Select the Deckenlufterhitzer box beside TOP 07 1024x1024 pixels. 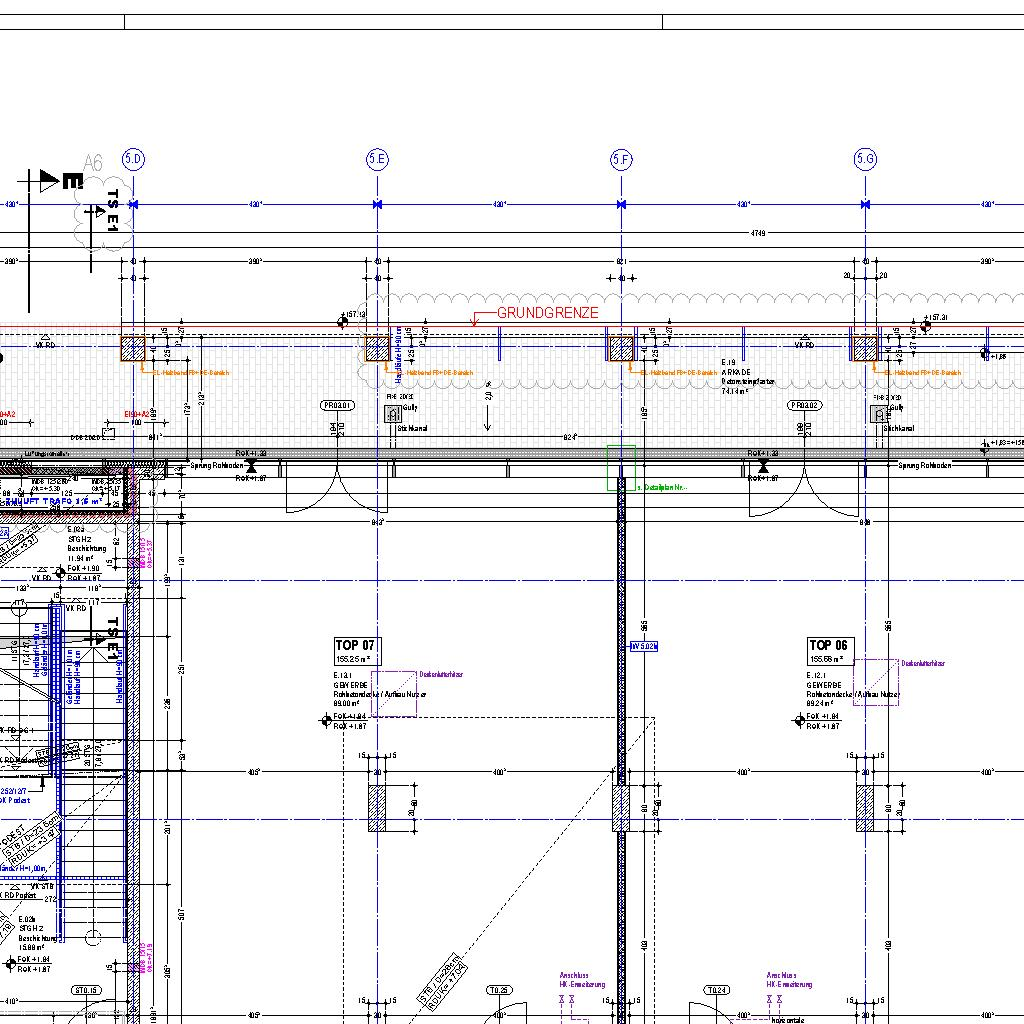coord(393,693)
